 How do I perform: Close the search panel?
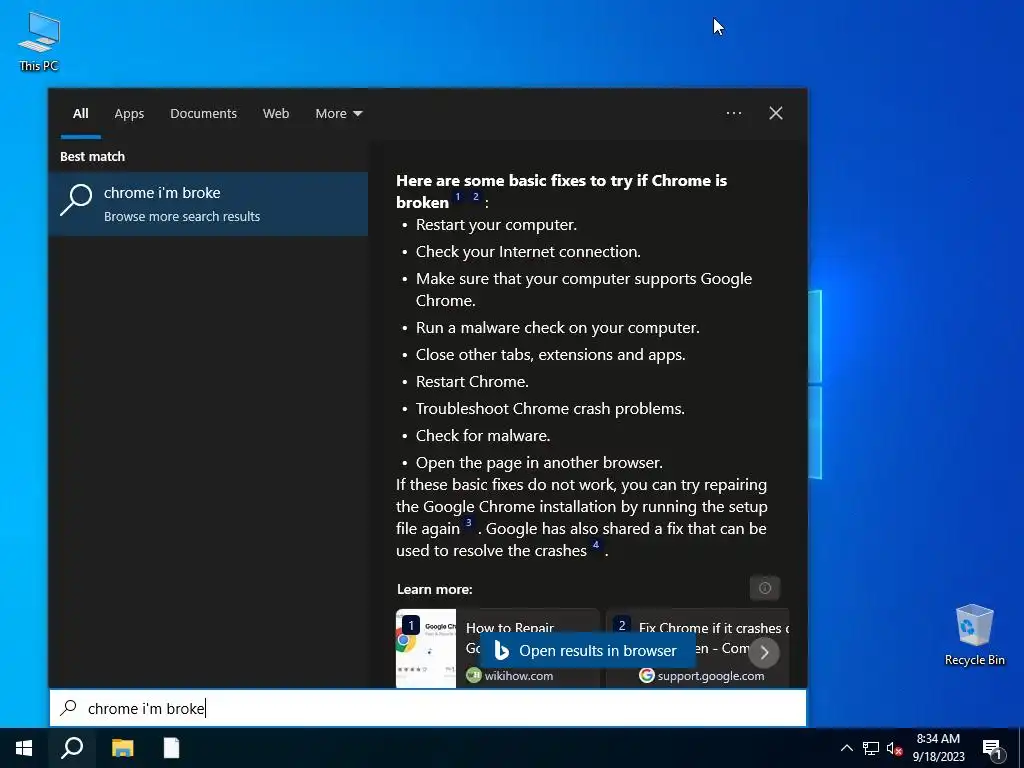point(776,113)
